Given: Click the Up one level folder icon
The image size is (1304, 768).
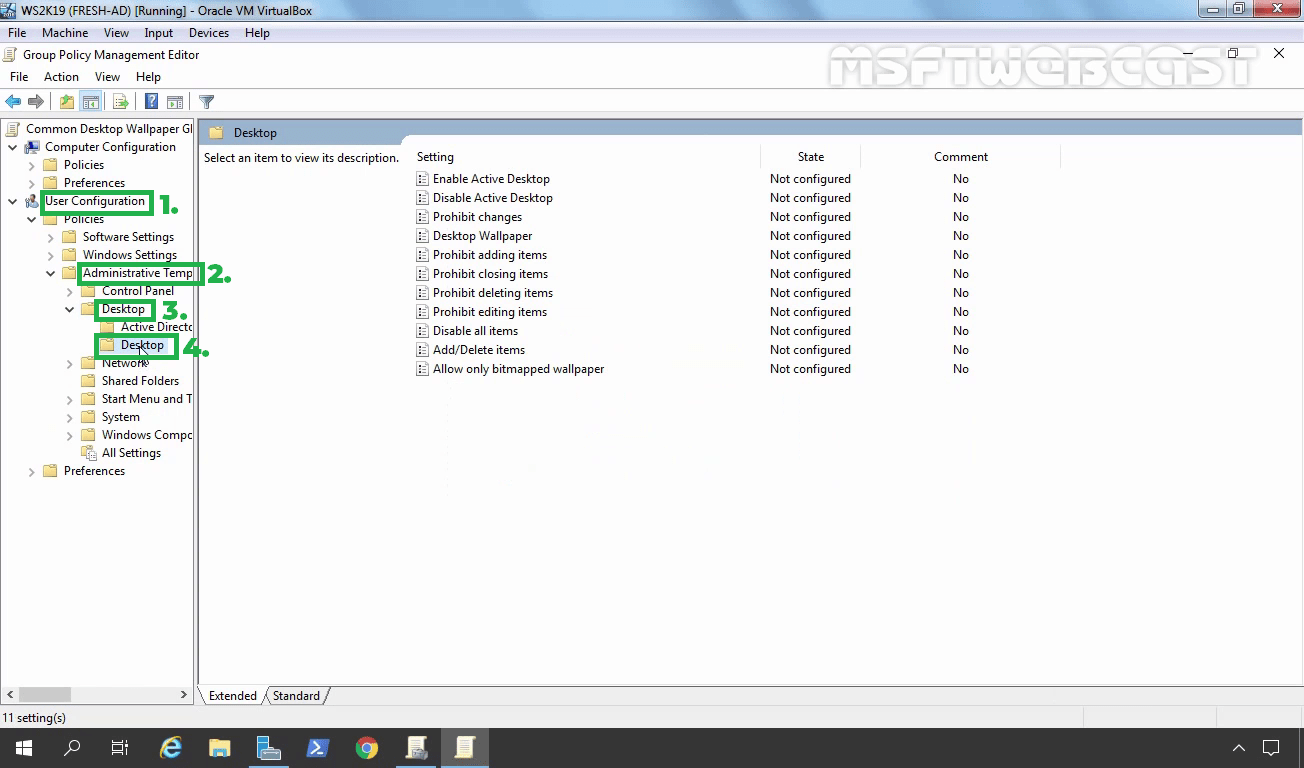Looking at the screenshot, I should [65, 100].
